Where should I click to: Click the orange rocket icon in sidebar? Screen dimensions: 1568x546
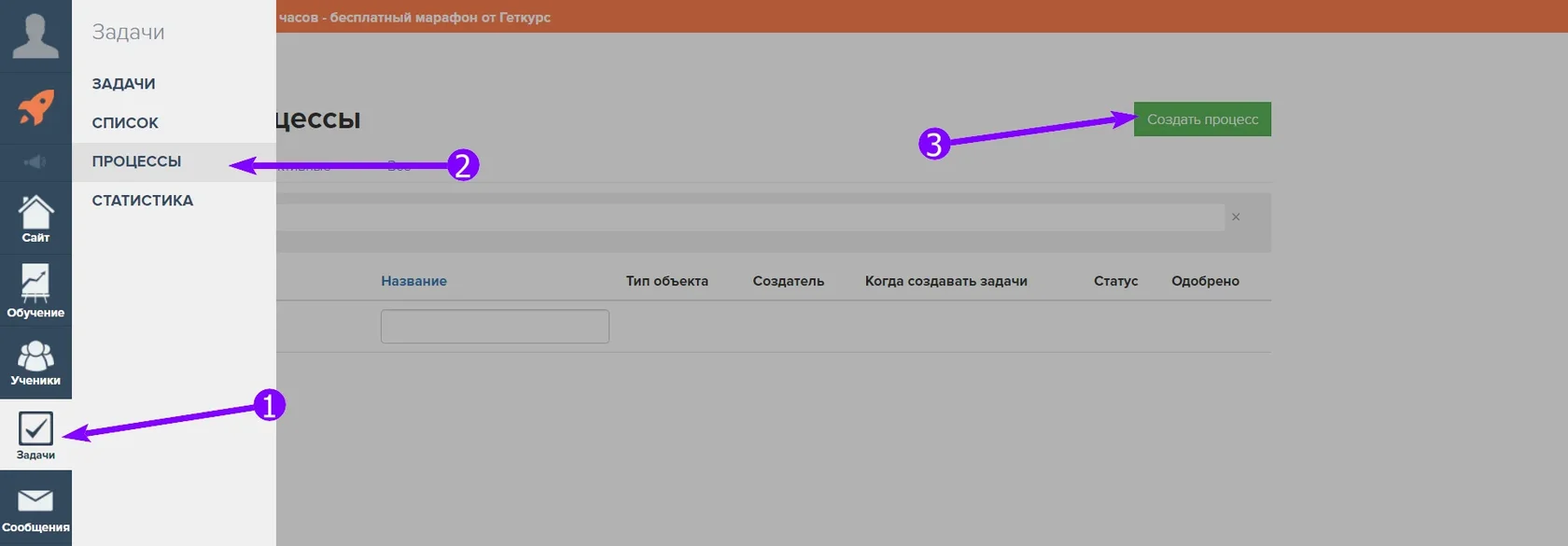click(x=35, y=108)
